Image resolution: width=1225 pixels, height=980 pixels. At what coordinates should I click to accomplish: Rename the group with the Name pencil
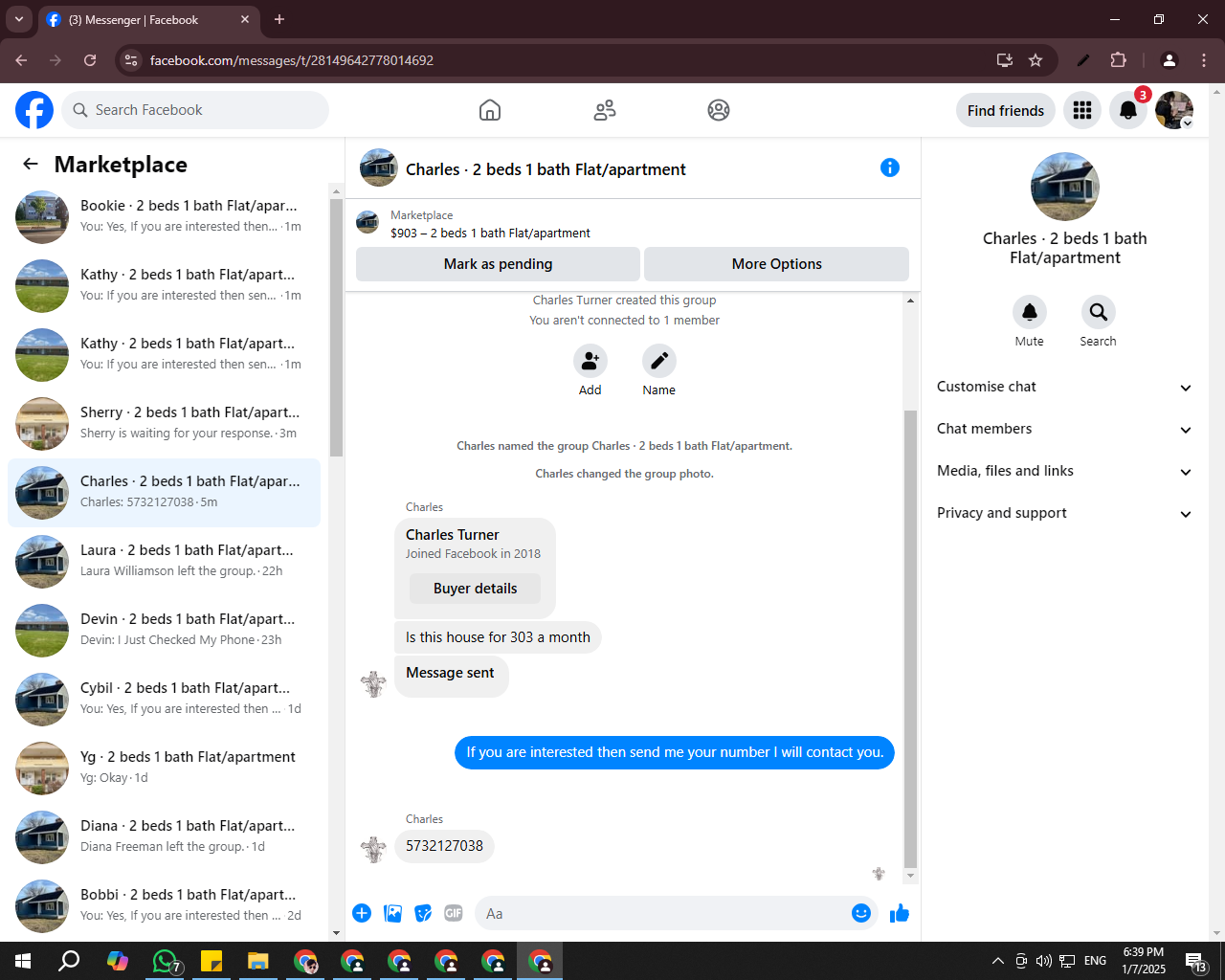click(x=659, y=361)
